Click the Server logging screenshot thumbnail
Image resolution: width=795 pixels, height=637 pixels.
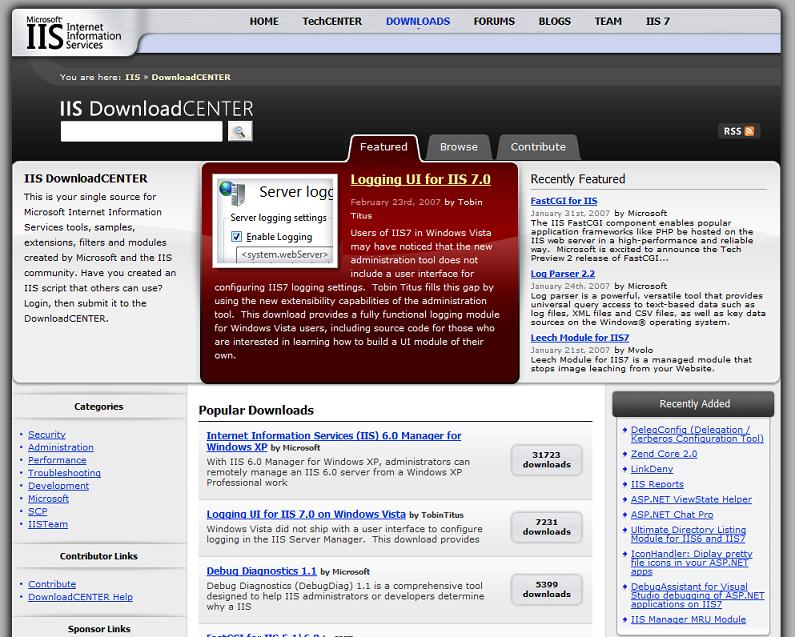(275, 221)
